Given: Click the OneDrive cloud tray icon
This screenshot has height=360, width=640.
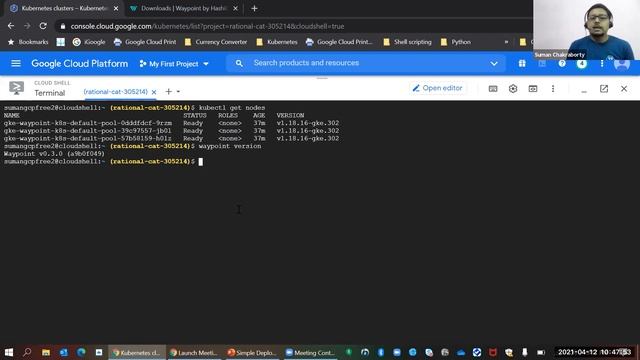Looking at the screenshot, I should [461, 353].
